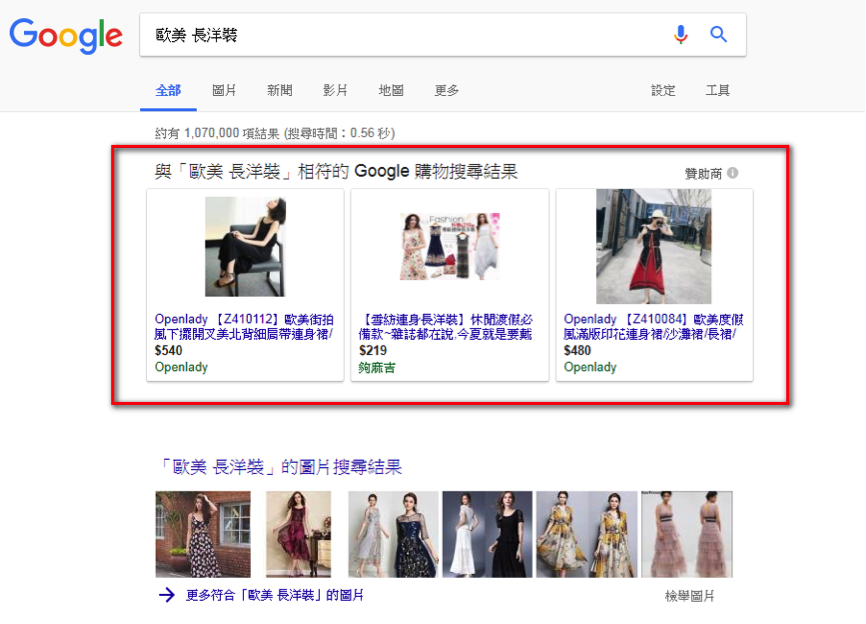The height and width of the screenshot is (624, 866).
Task: Click the Google logo
Action: (66, 35)
